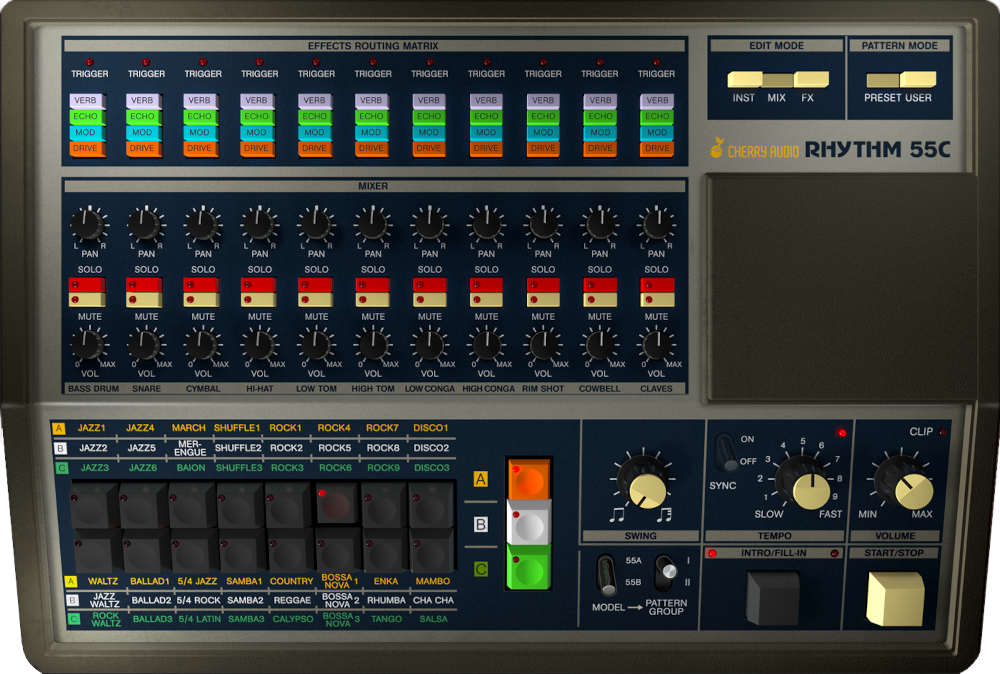
Task: Activate DRIVE effect on the Cymbal channel
Action: (199, 148)
